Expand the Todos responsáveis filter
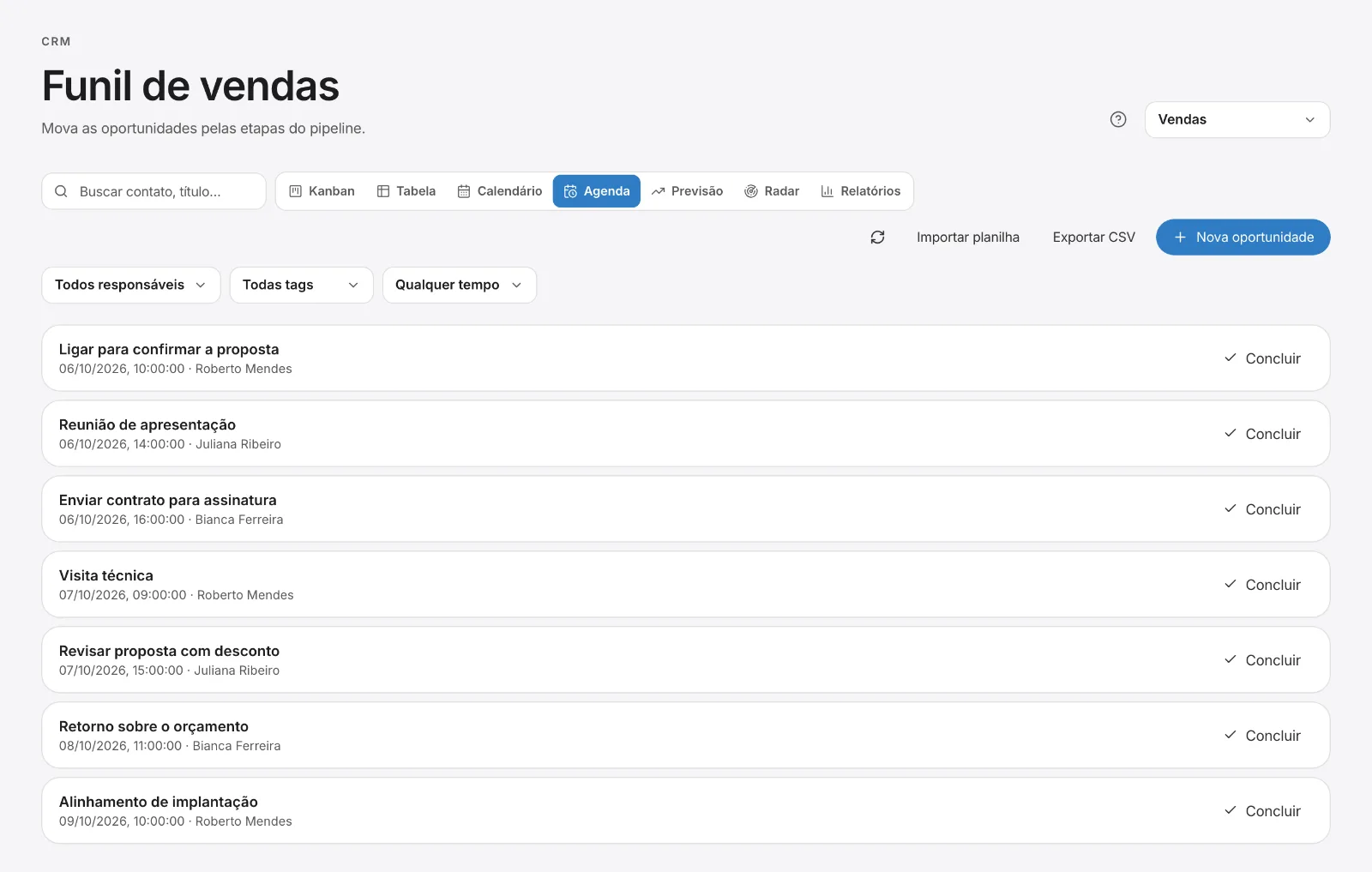 coord(131,285)
